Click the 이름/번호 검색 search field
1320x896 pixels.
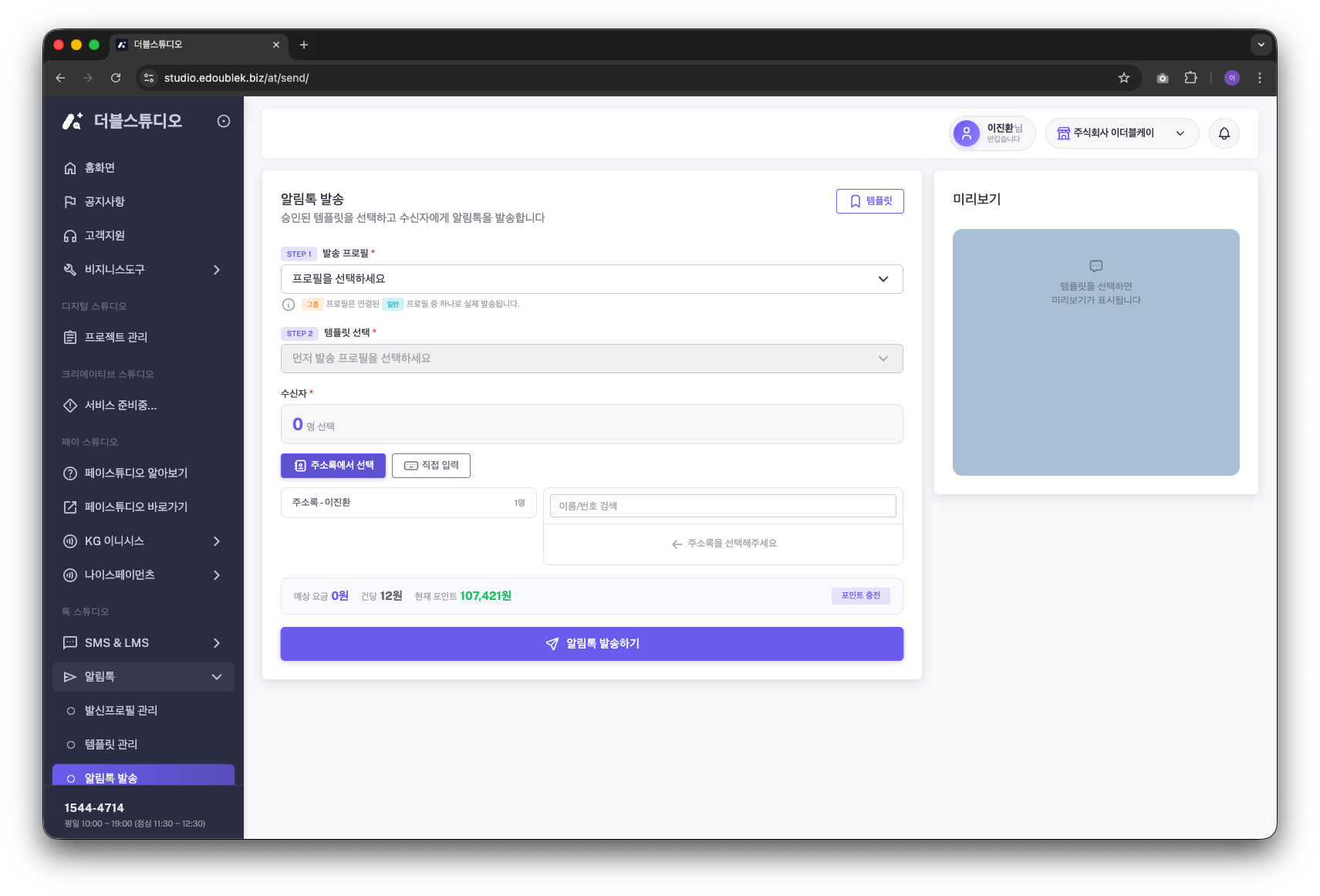[723, 506]
